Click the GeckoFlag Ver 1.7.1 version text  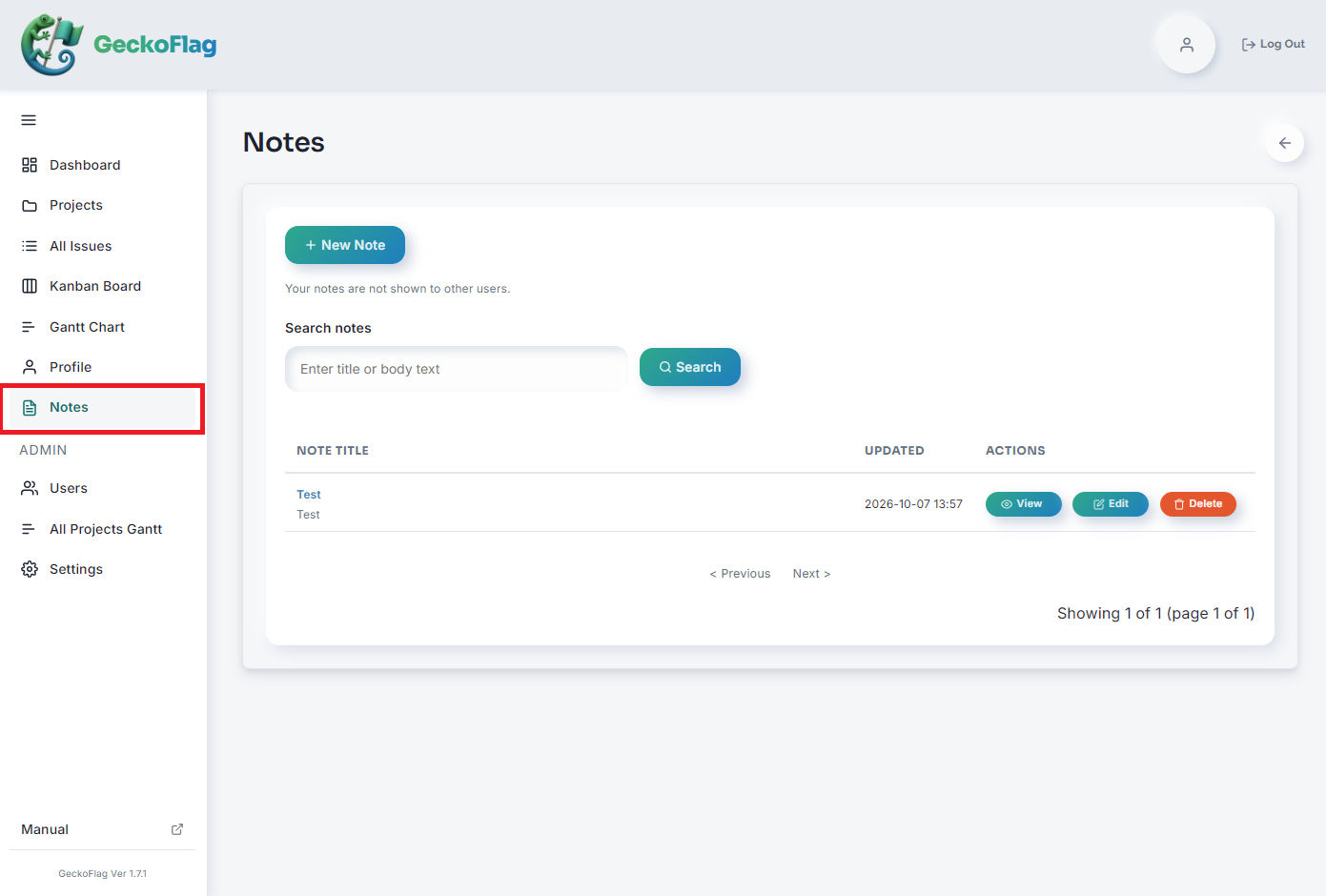[103, 873]
